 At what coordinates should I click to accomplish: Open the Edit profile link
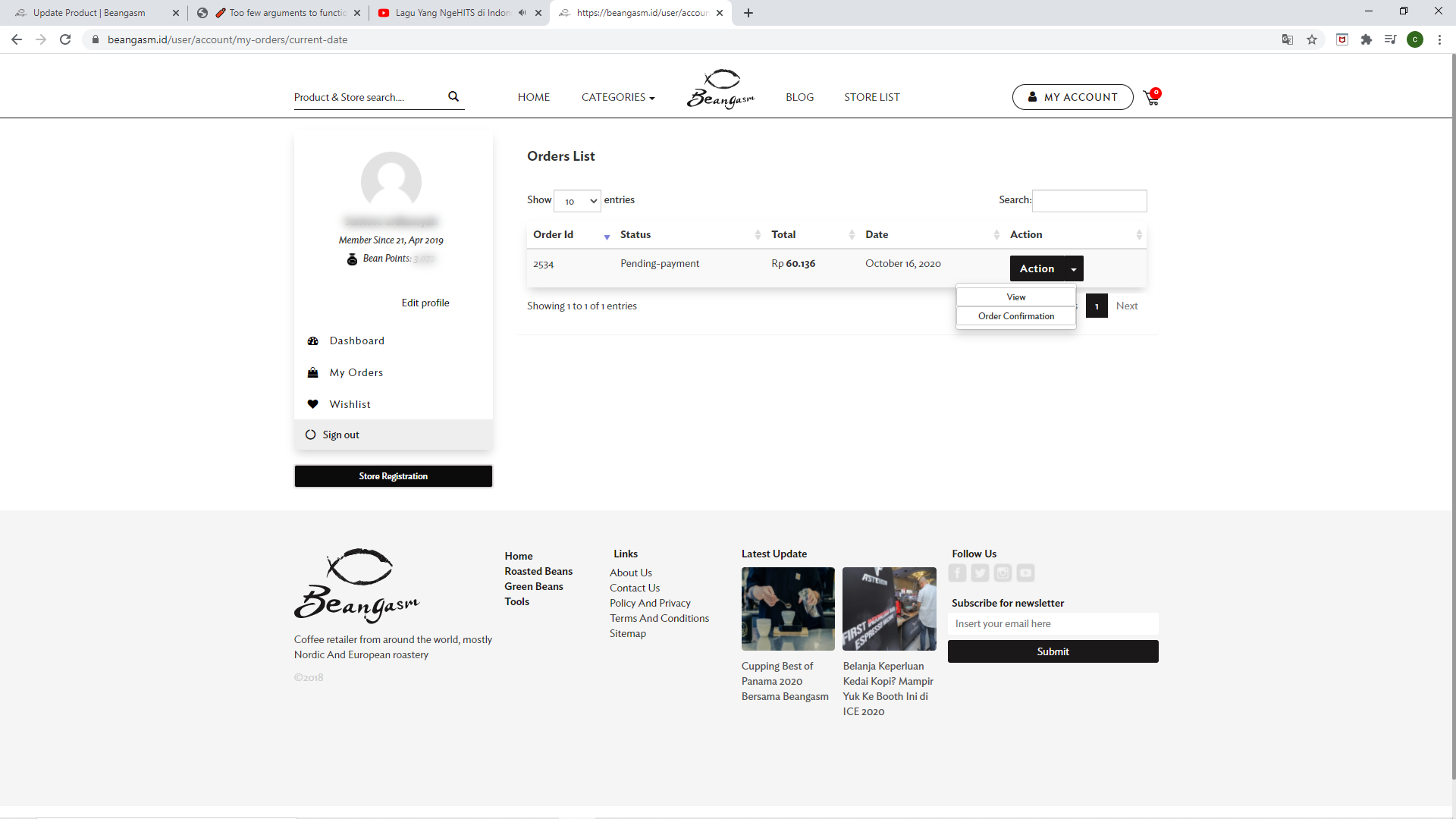425,303
